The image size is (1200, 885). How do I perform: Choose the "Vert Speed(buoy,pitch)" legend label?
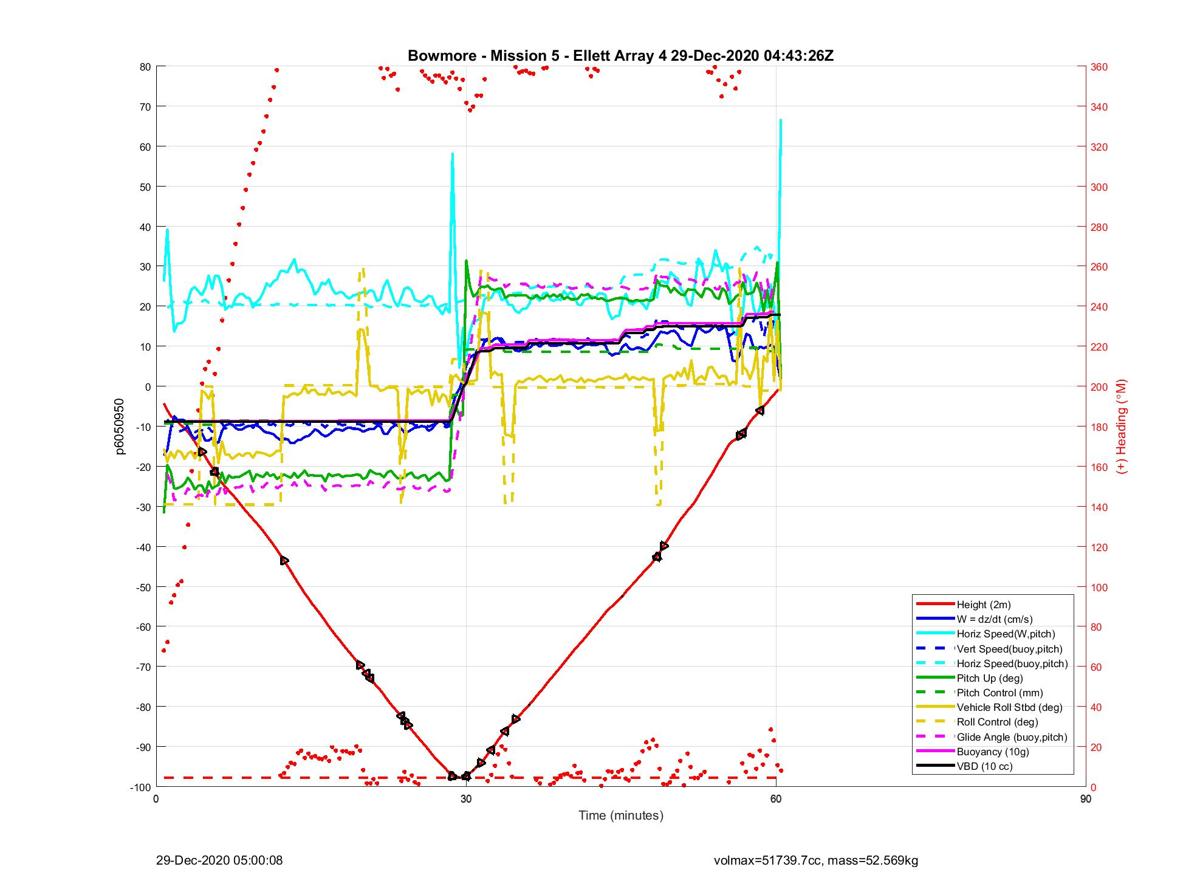point(1010,649)
